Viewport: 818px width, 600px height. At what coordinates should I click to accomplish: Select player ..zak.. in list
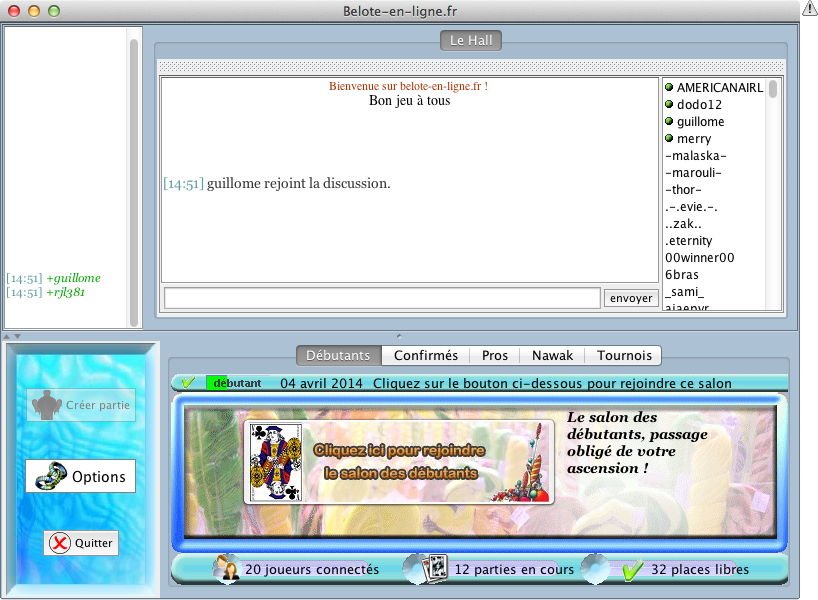point(683,224)
